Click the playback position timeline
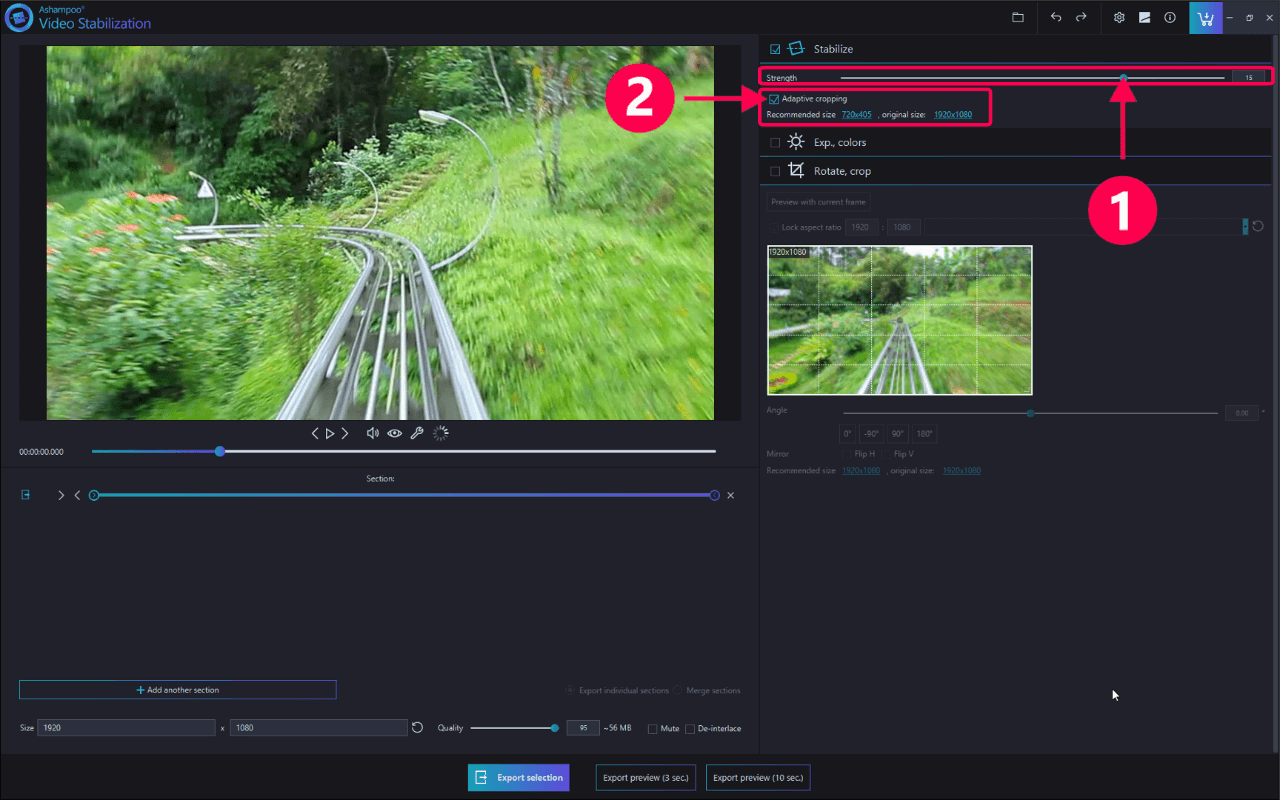This screenshot has height=800, width=1280. coord(404,451)
